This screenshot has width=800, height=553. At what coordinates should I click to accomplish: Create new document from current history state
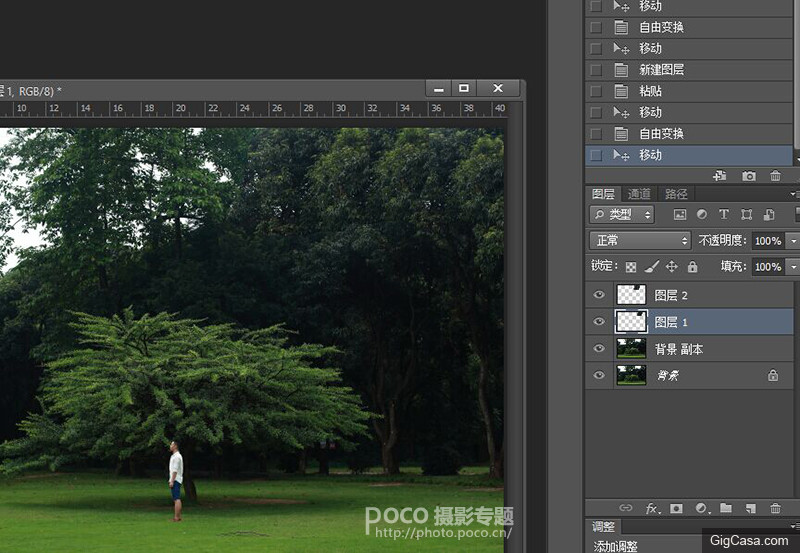[720, 176]
